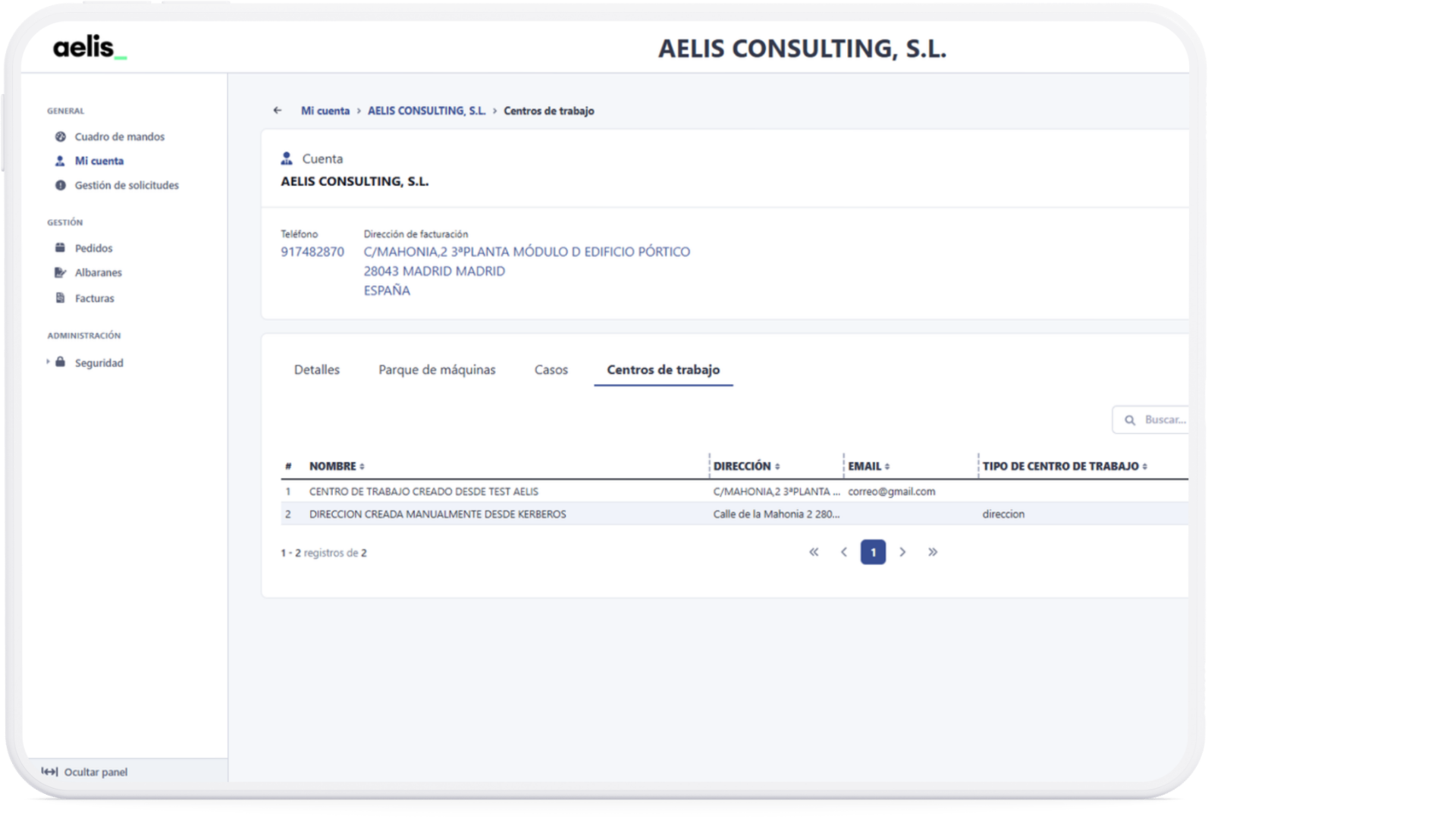Screen dimensions: 1456x819
Task: Switch to the Parque de máquinas tab
Action: [437, 370]
